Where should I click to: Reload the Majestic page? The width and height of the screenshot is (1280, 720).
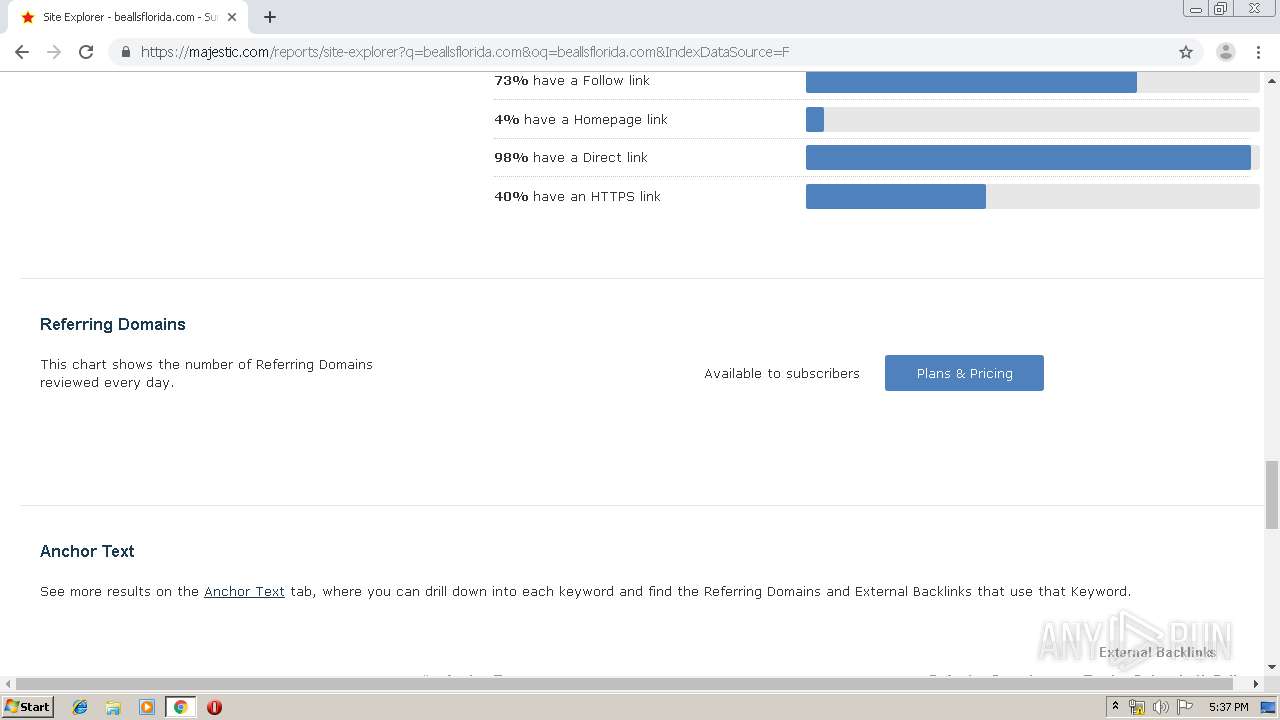[86, 52]
